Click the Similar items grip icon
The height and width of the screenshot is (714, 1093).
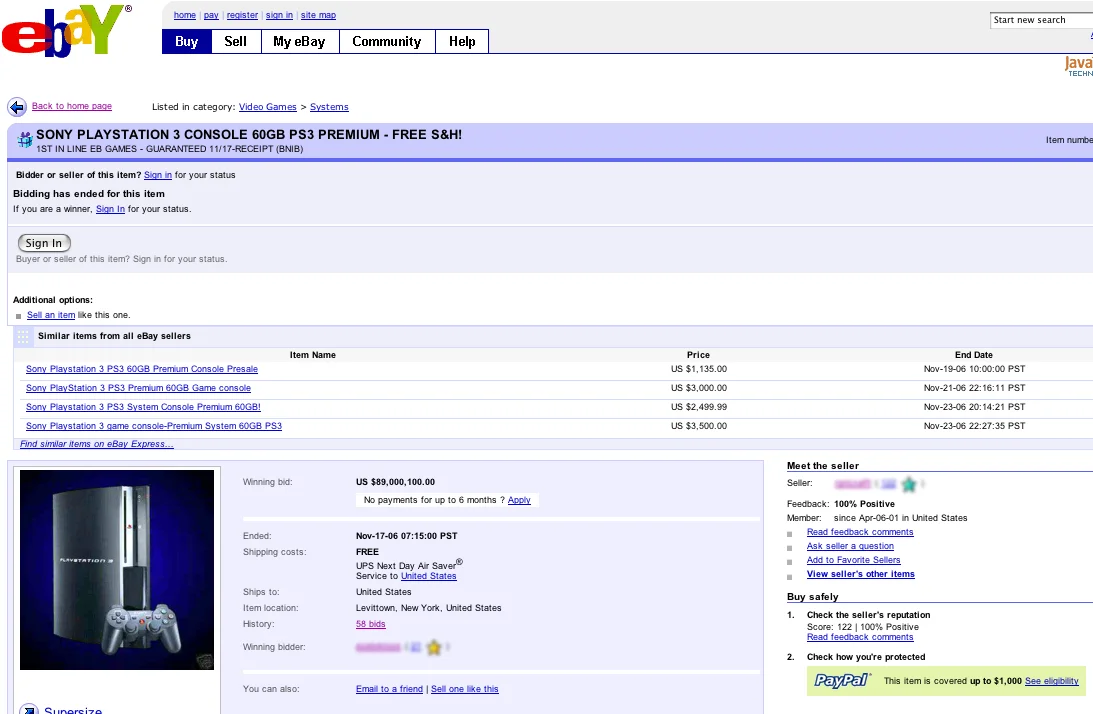(x=23, y=337)
